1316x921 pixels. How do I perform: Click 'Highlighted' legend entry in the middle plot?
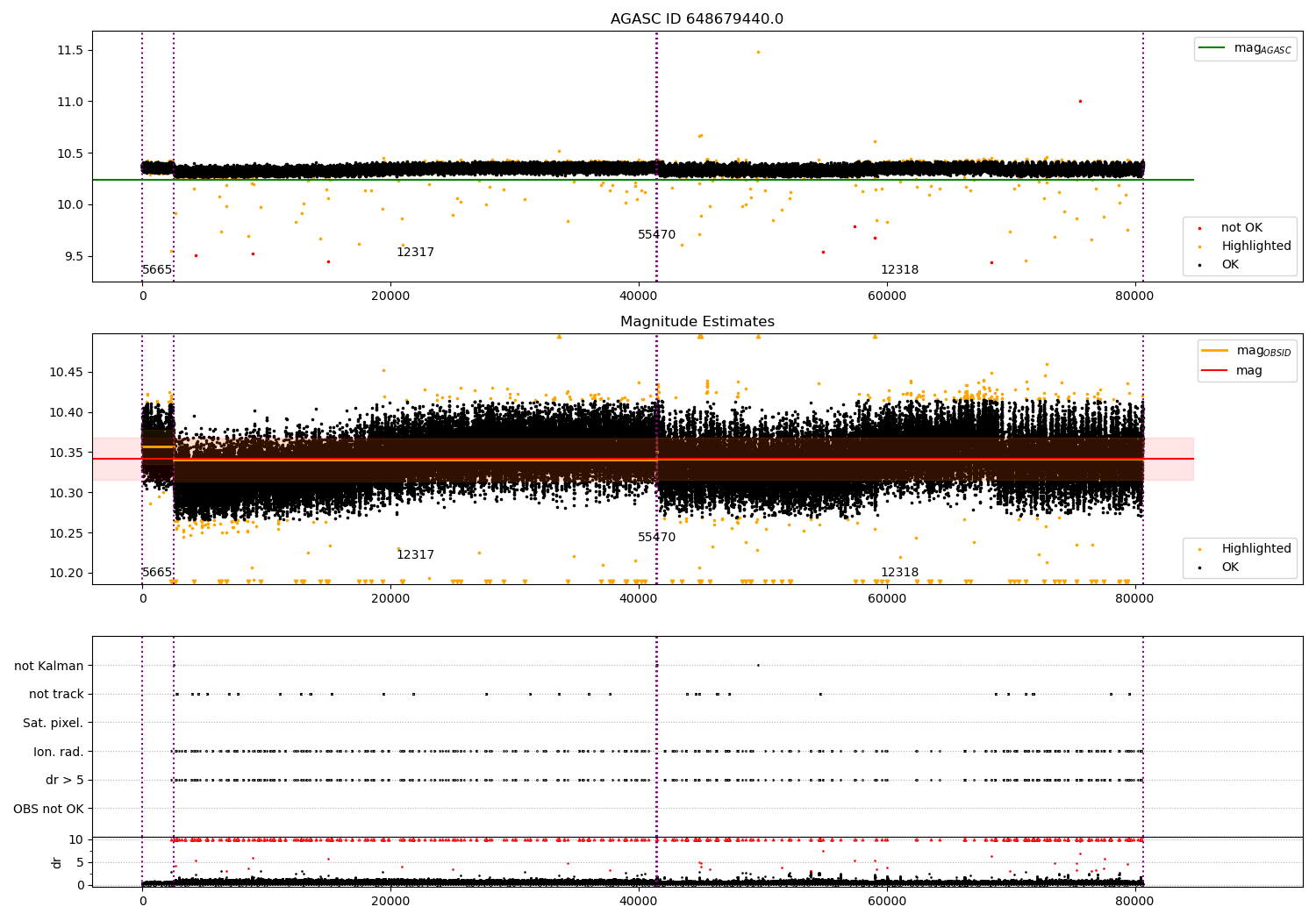(1244, 549)
